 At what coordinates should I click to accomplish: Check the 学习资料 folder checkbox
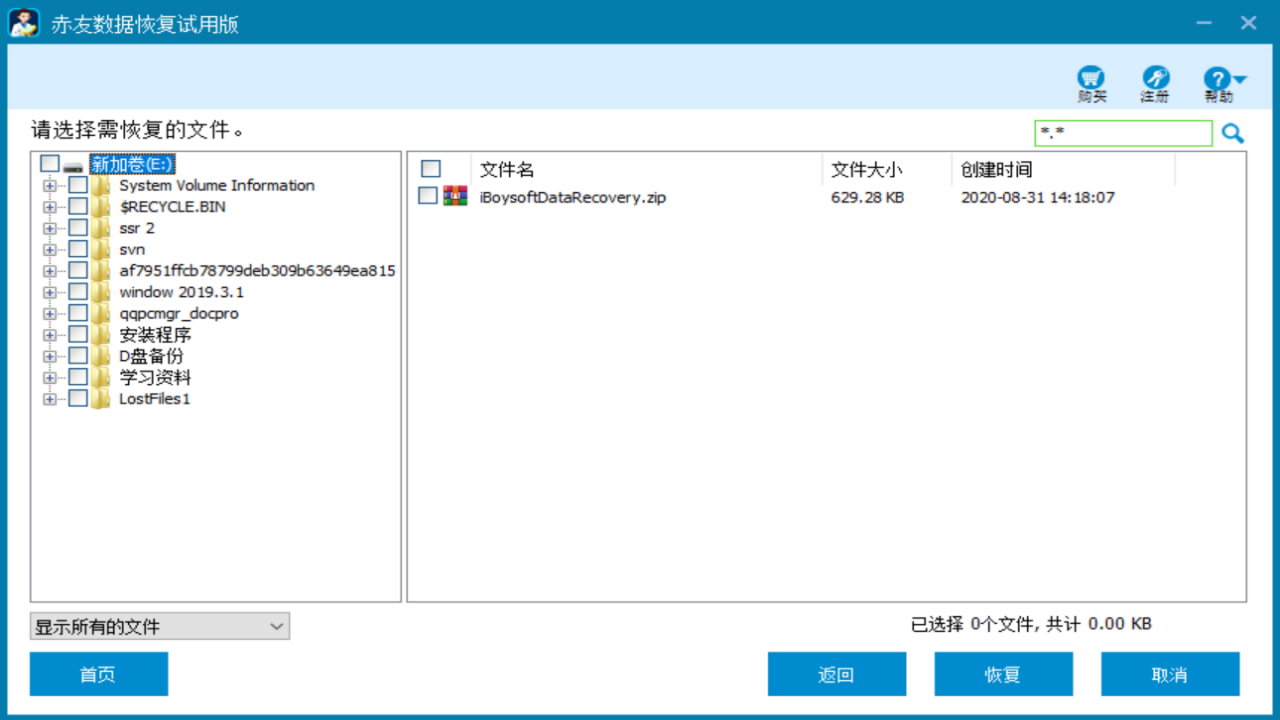point(78,377)
